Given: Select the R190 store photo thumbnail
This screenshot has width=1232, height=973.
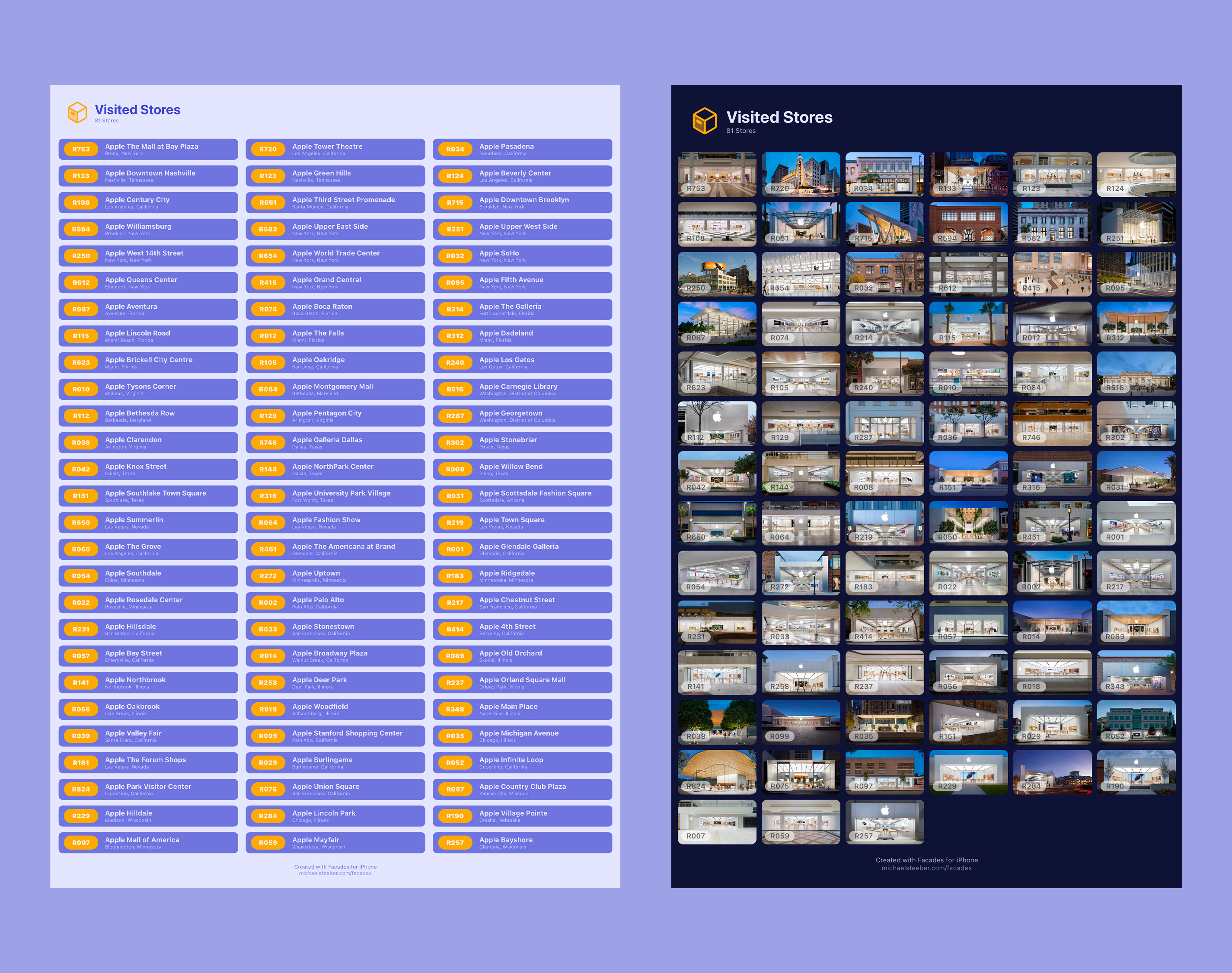Looking at the screenshot, I should coord(1136,772).
